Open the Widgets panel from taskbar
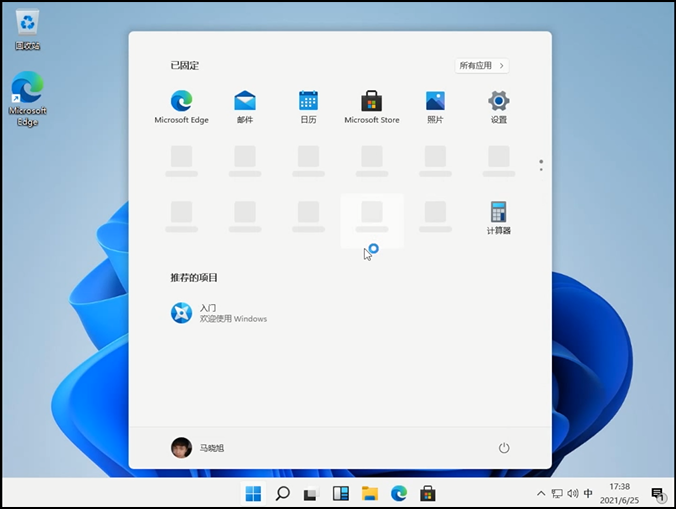This screenshot has width=676, height=509. [341, 493]
